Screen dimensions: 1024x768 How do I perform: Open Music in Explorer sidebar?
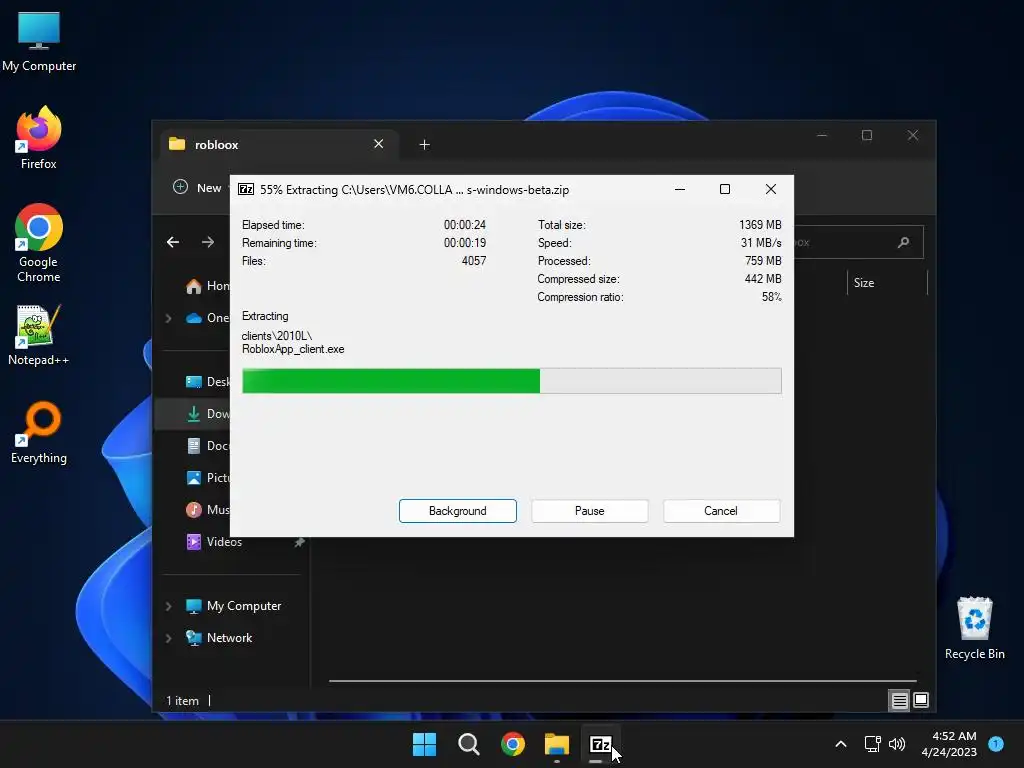[x=208, y=510]
